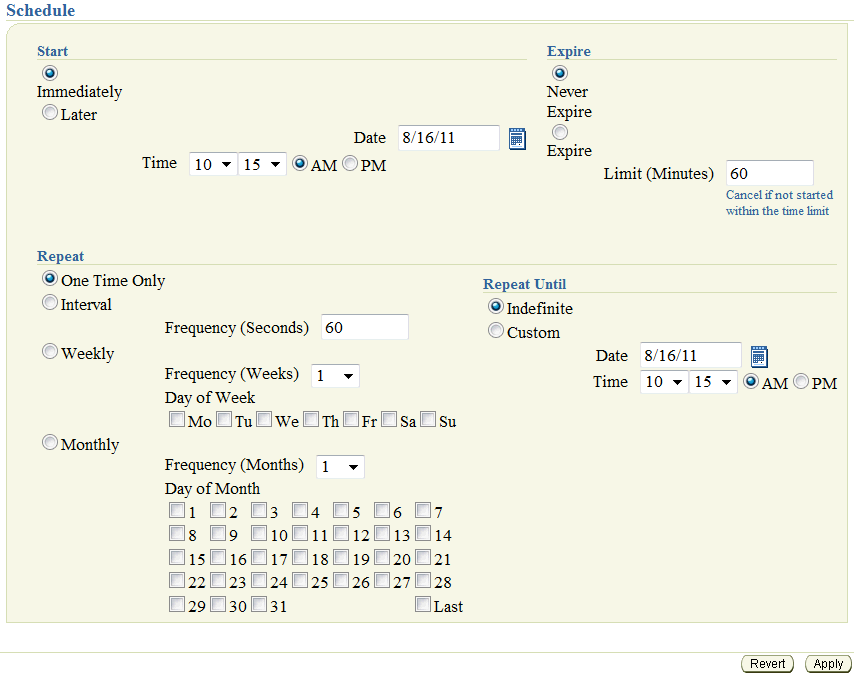Viewport: 855px width, 677px height.
Task: Check day 5 of month box
Action: [341, 510]
